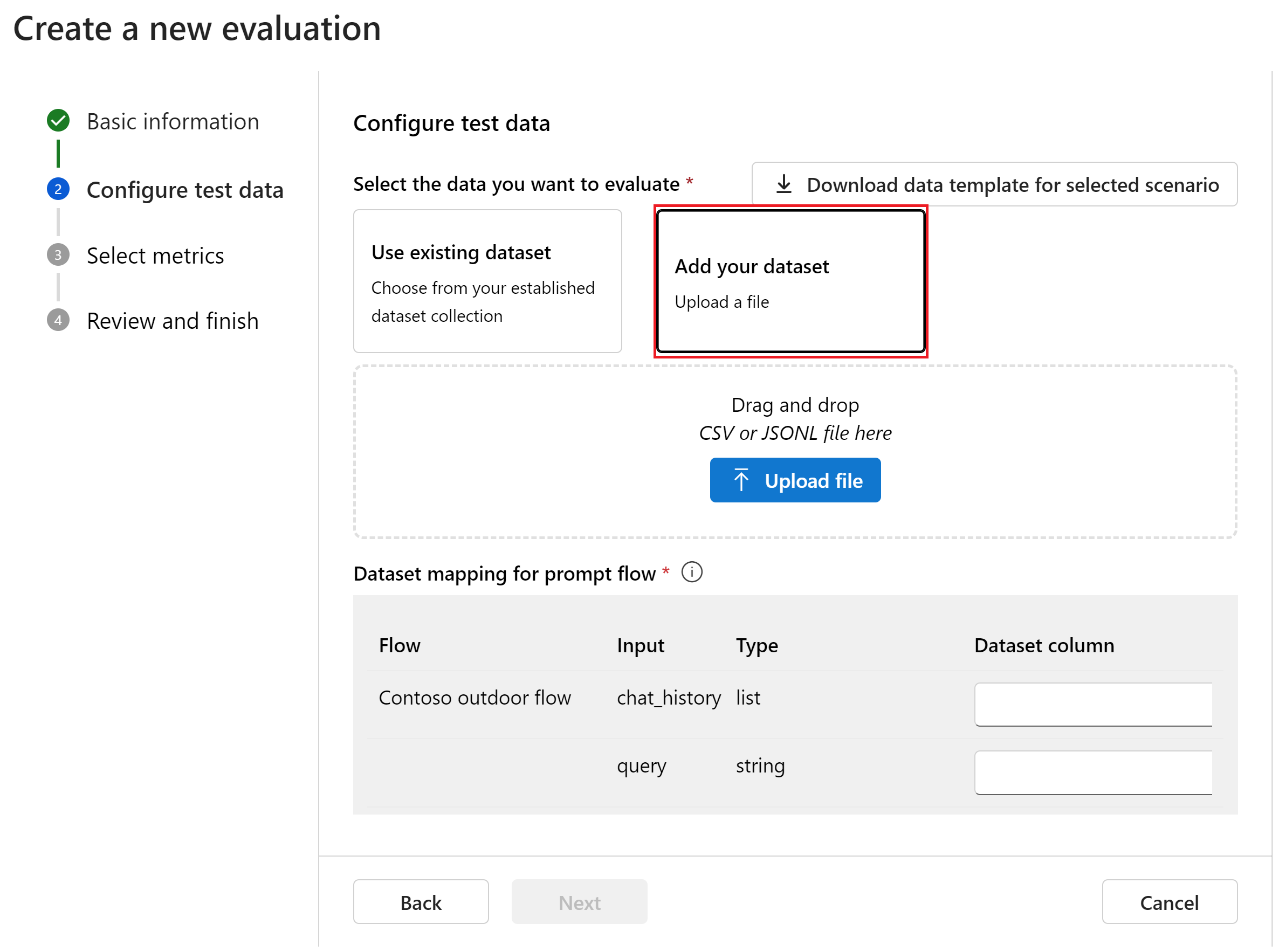
Task: Click the download arrow icon in template button
Action: click(x=784, y=184)
